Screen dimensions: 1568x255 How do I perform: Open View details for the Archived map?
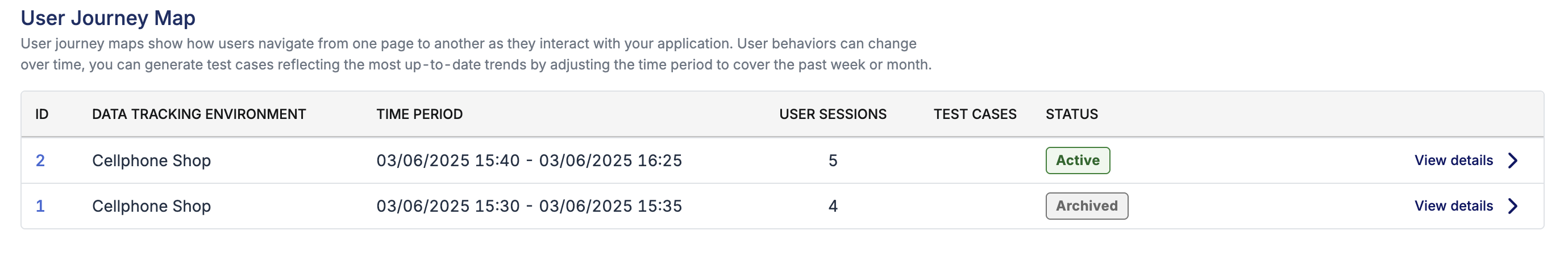pos(1454,206)
